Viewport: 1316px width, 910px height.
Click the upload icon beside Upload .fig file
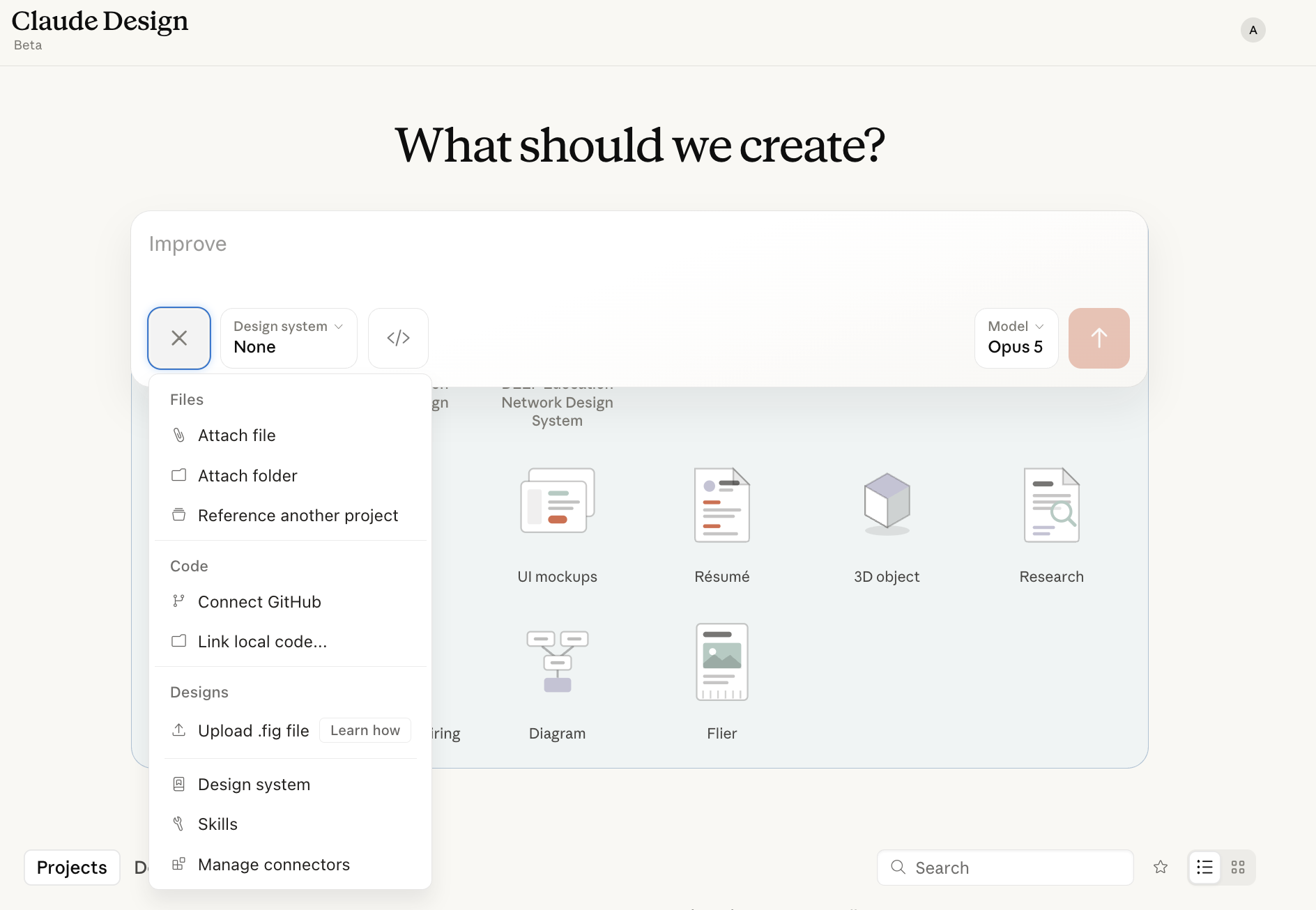pyautogui.click(x=179, y=730)
